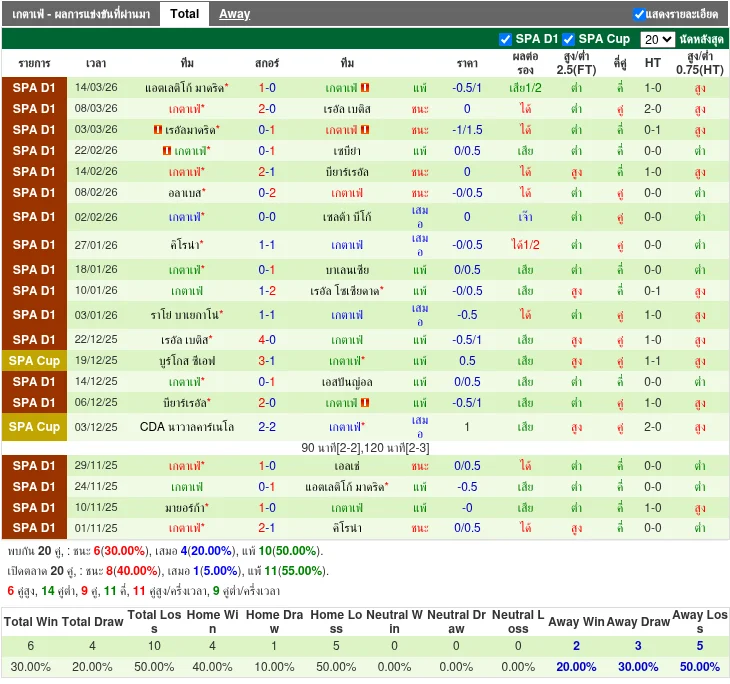This screenshot has width=730, height=684.
Task: Select the Total tab
Action: (x=184, y=14)
